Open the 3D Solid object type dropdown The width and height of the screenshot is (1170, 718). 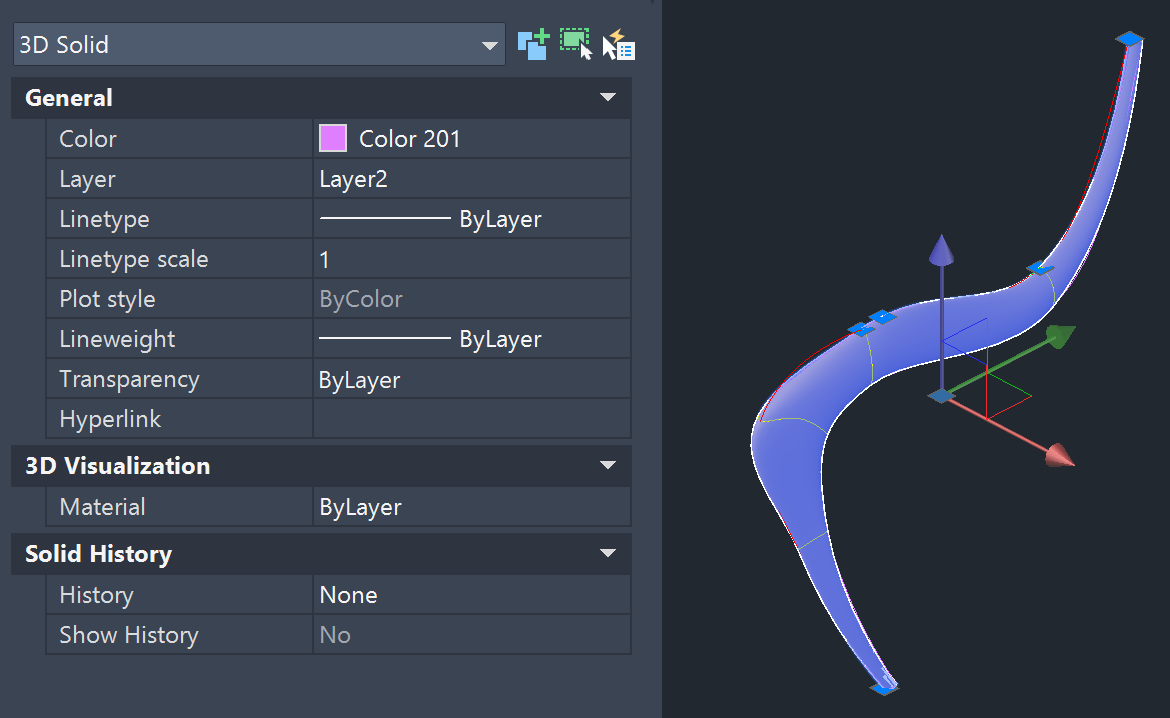point(489,44)
